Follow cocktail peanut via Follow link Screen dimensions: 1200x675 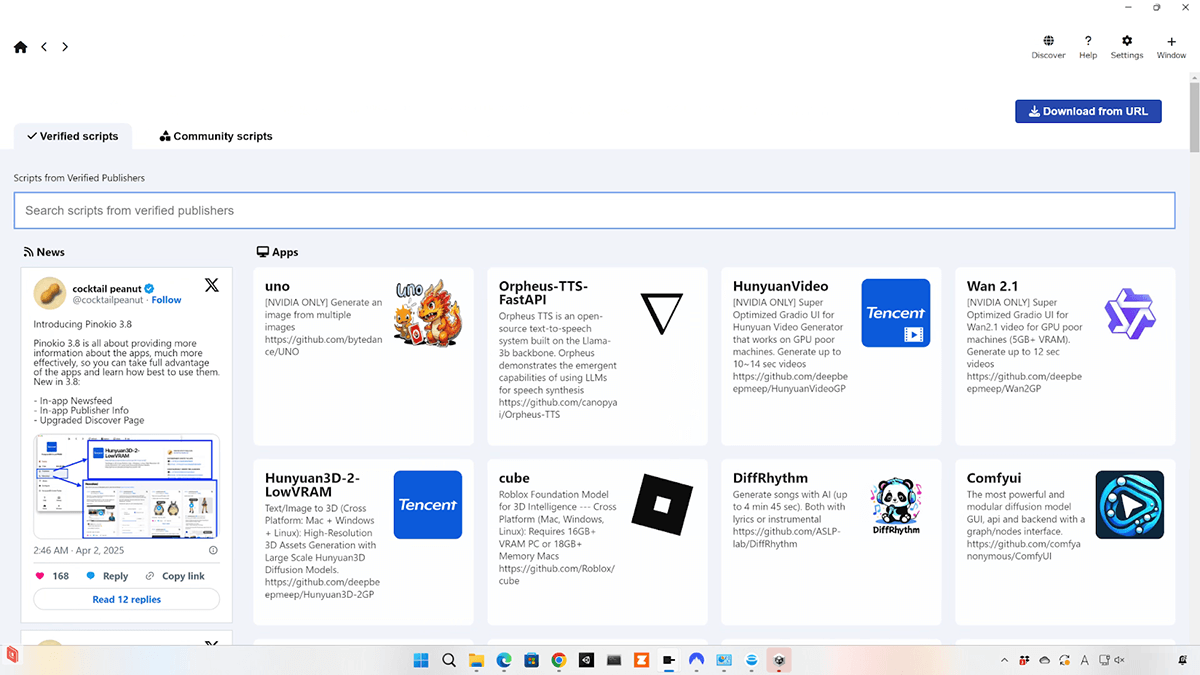[166, 300]
